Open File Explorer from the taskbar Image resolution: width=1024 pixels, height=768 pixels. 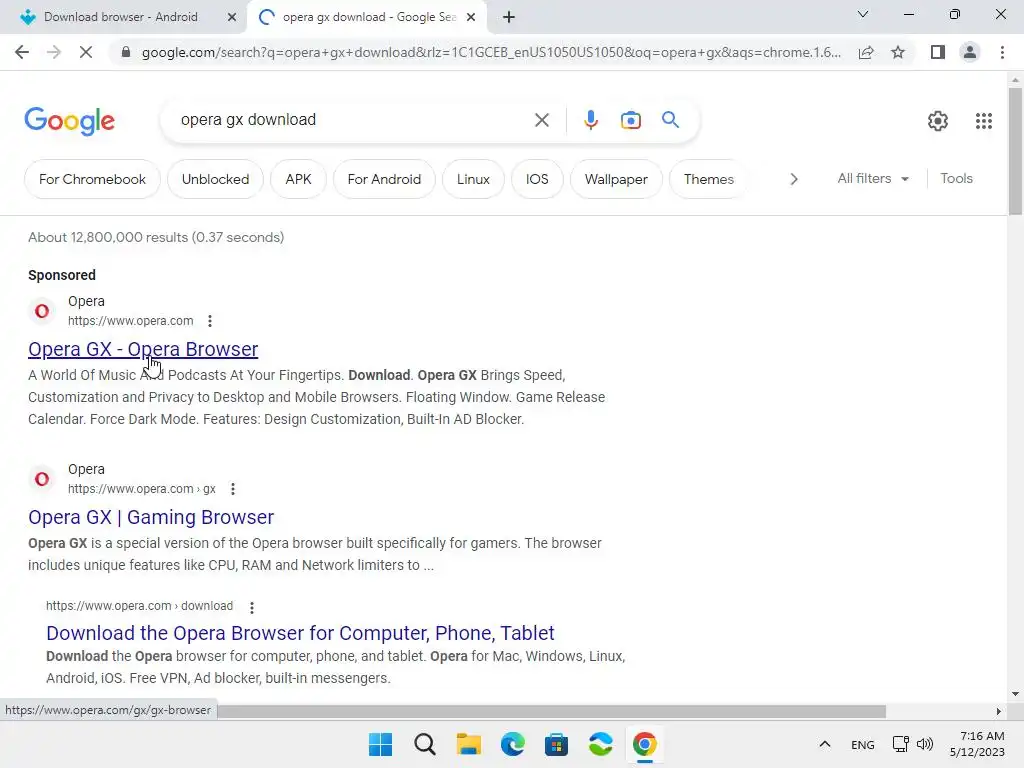point(468,744)
